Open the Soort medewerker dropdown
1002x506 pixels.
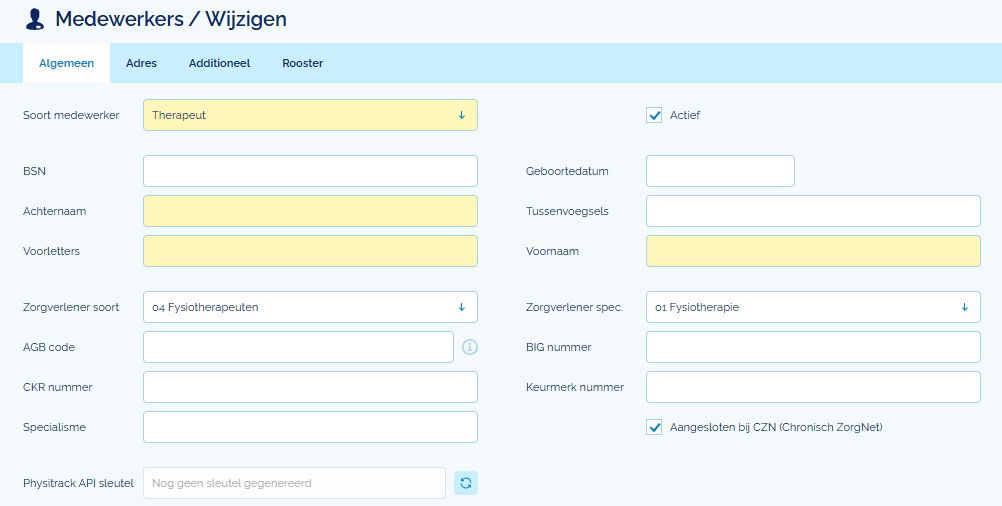point(310,115)
